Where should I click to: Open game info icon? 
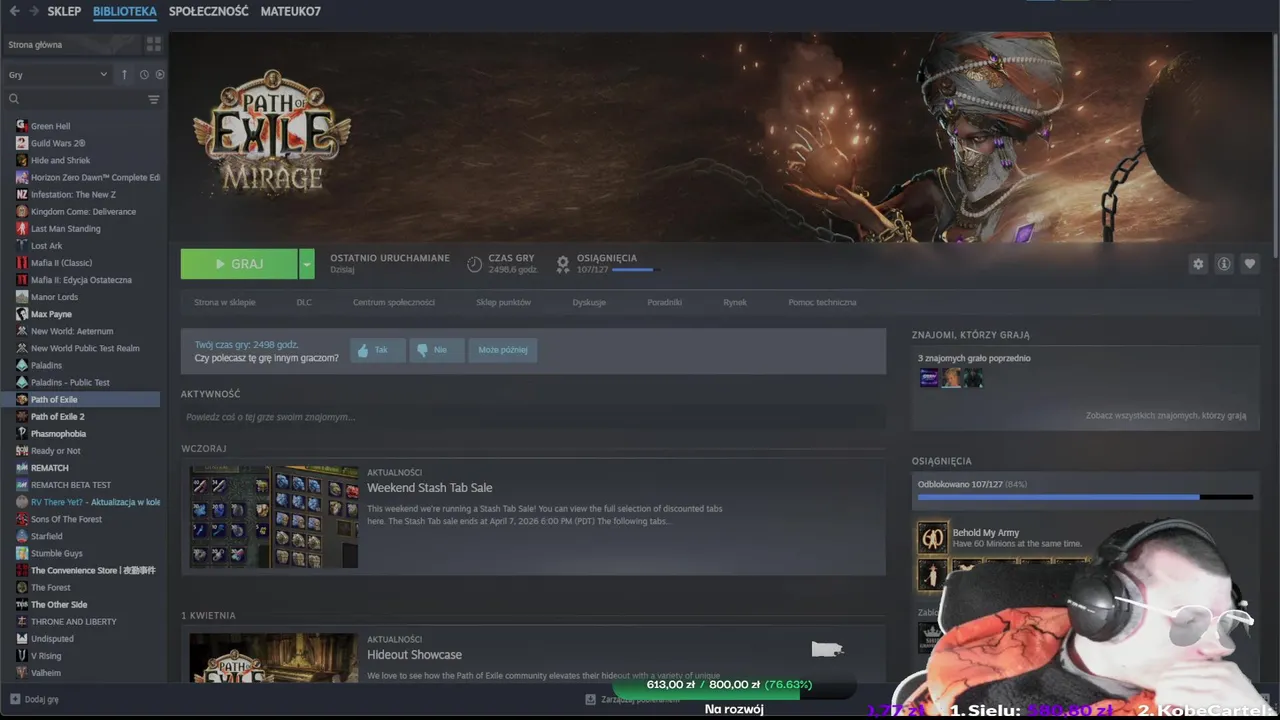[1224, 264]
